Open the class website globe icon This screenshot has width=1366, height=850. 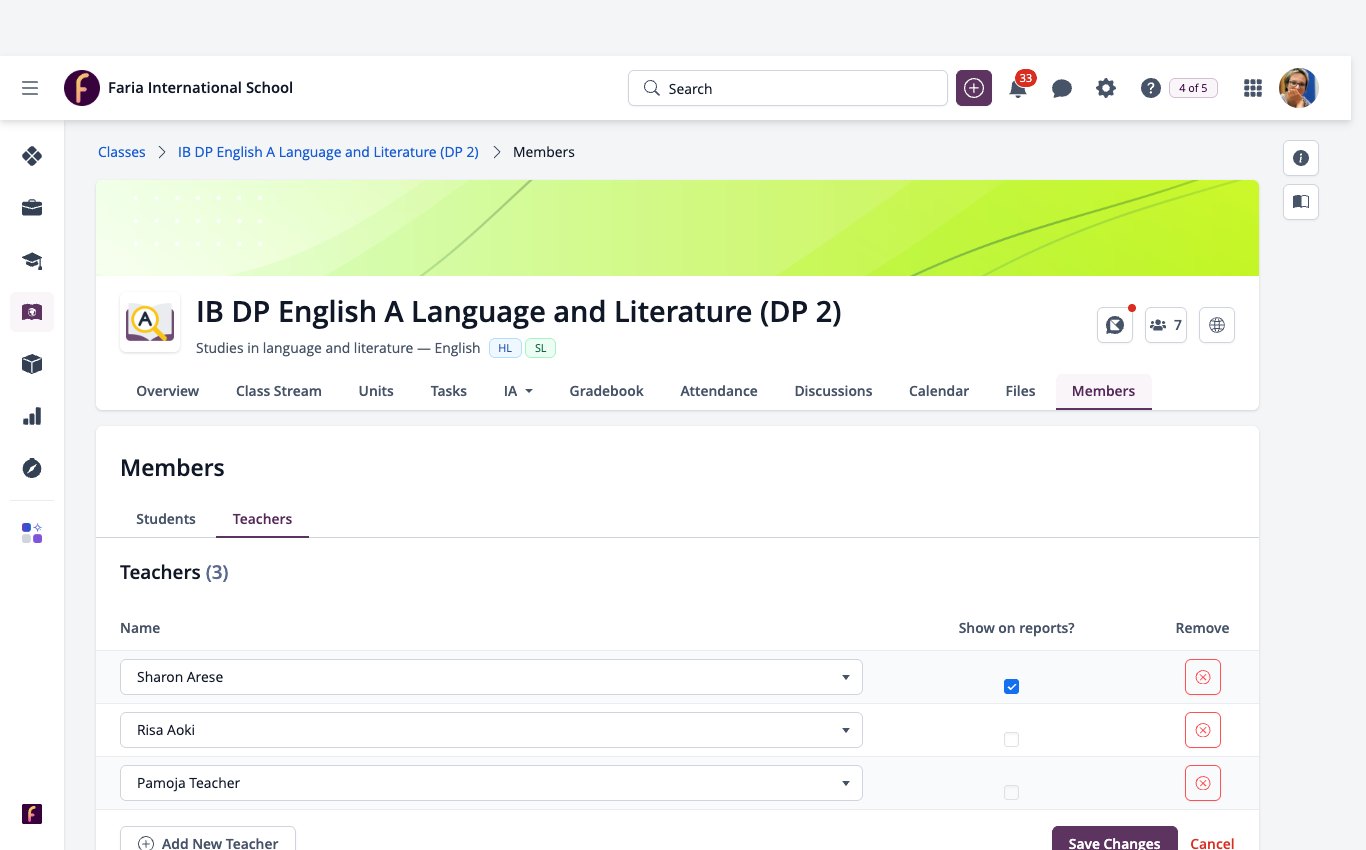tap(1217, 325)
